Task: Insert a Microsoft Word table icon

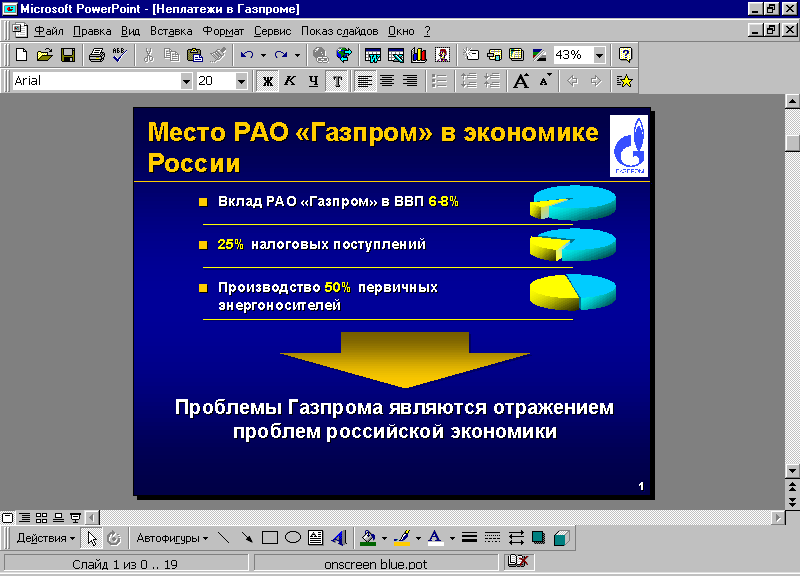Action: click(x=372, y=55)
